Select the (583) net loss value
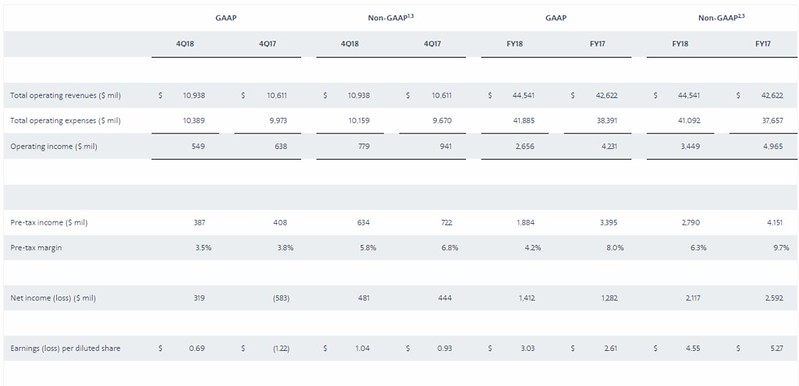 [281, 298]
